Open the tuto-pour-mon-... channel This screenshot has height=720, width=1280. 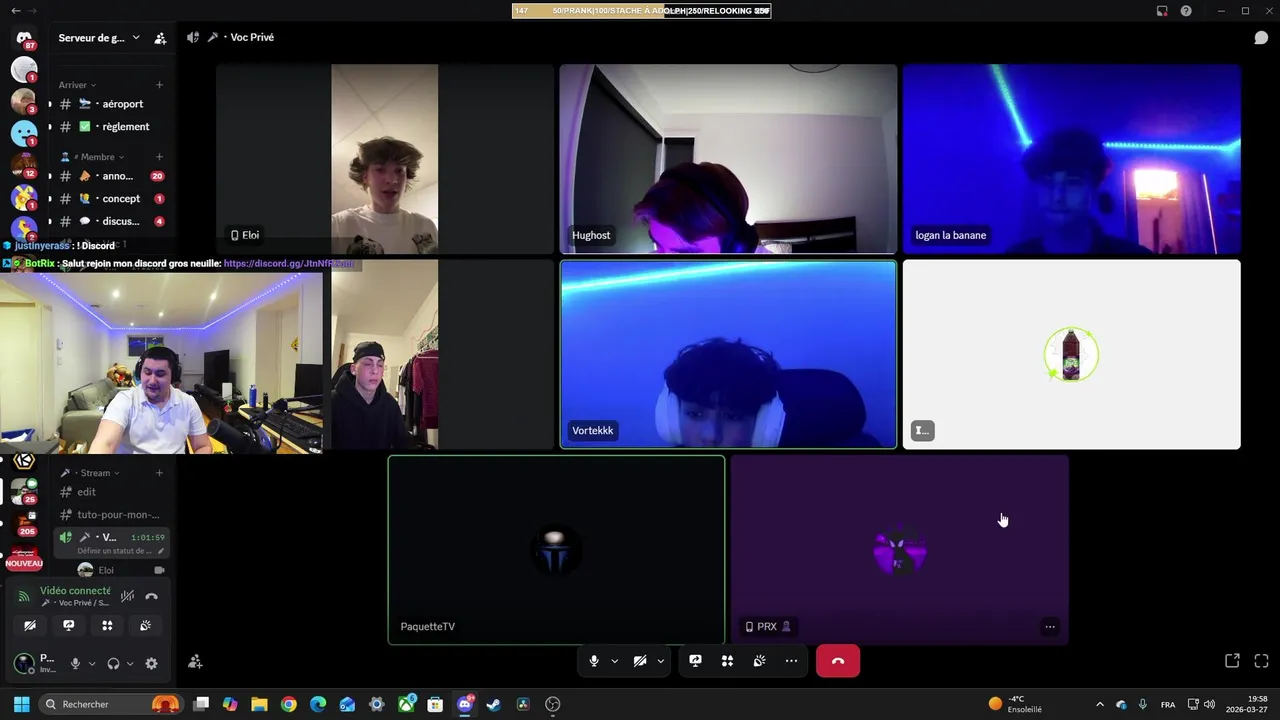110,515
